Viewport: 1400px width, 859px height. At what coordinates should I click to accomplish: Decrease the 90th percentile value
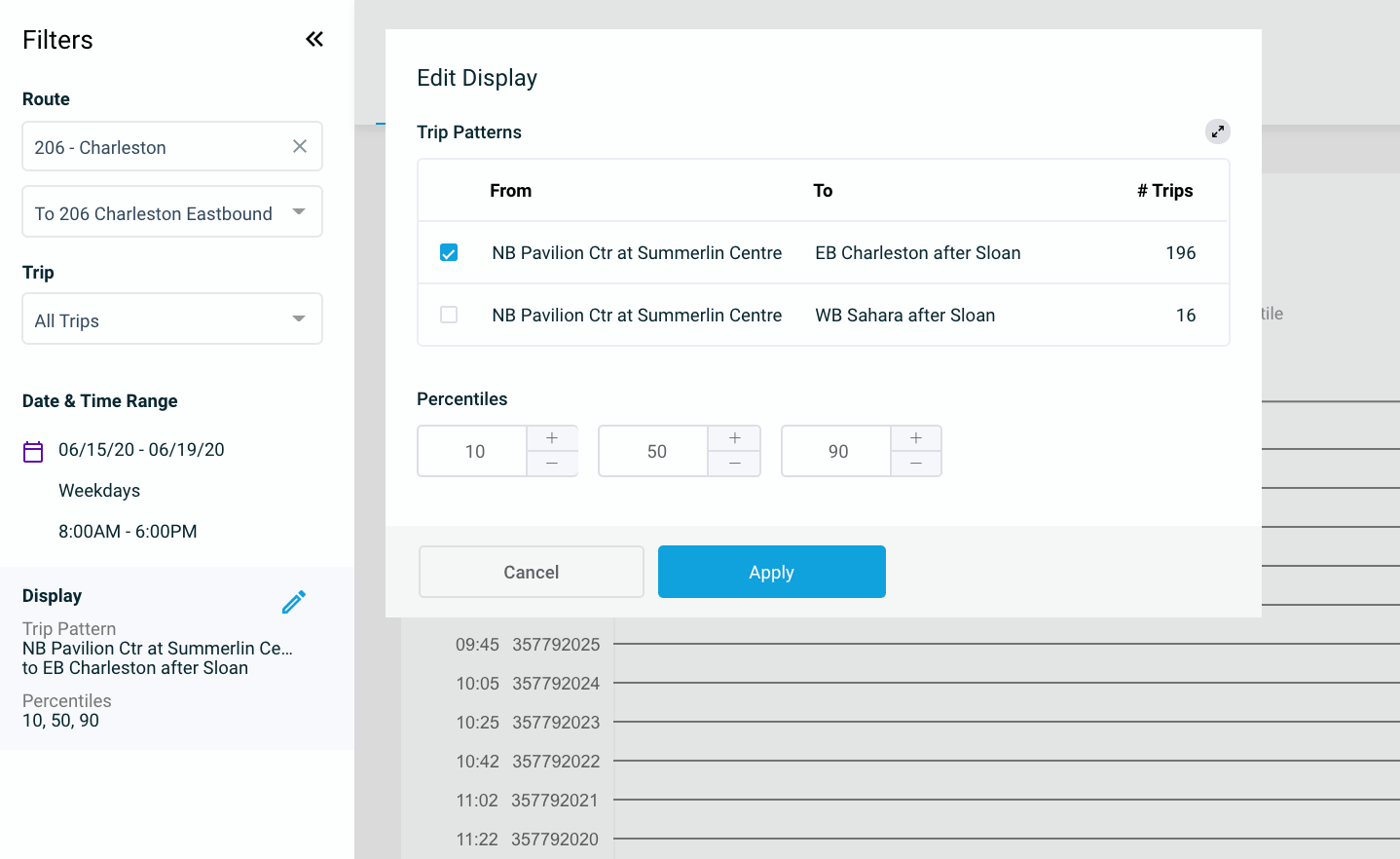915,464
